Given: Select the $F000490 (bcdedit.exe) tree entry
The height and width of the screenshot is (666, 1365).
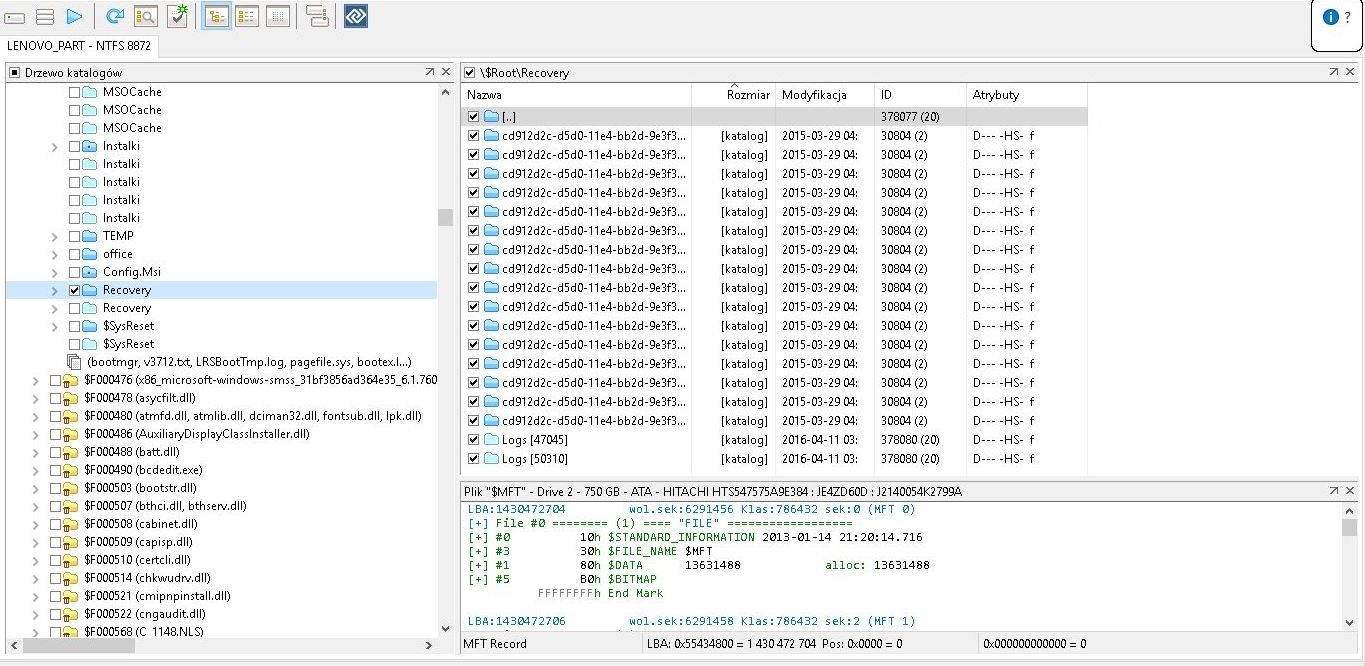Looking at the screenshot, I should pyautogui.click(x=143, y=470).
